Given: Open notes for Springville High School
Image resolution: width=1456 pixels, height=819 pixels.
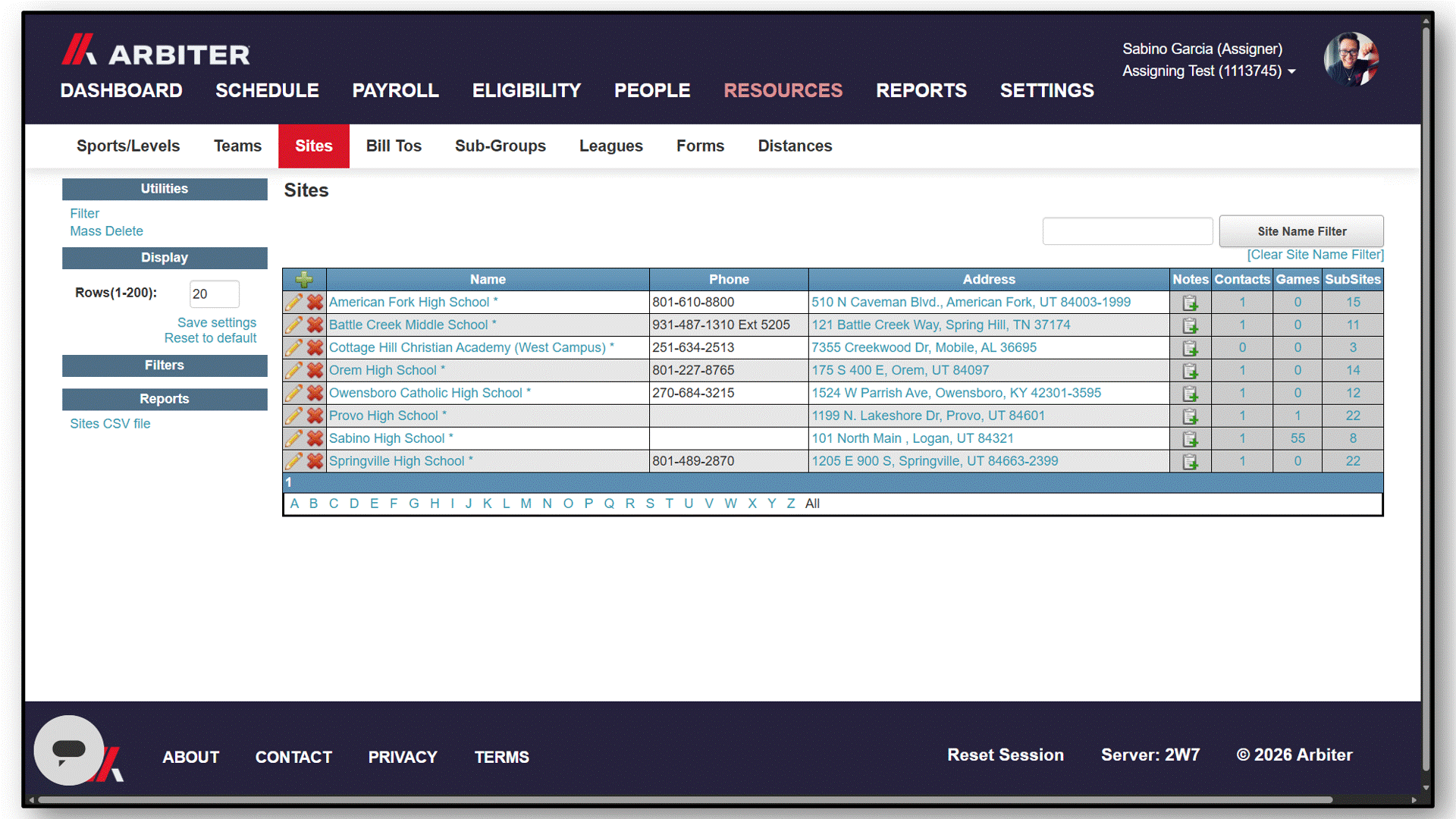Looking at the screenshot, I should [1190, 462].
